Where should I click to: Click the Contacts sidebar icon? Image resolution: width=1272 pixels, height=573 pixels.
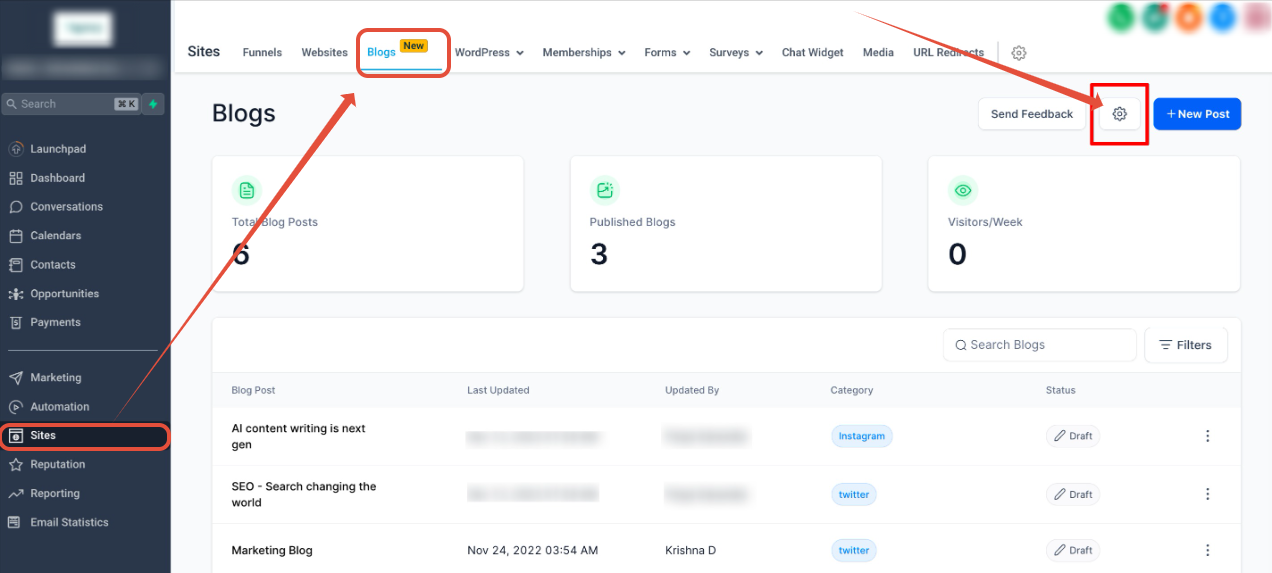[x=15, y=265]
